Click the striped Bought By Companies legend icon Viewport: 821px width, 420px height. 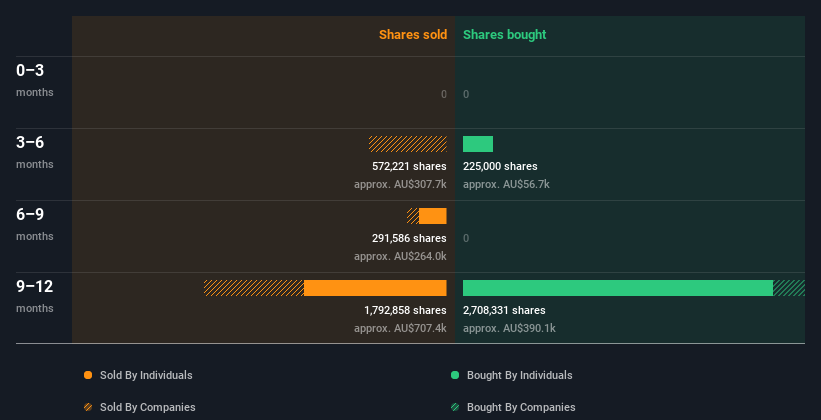[x=455, y=407]
